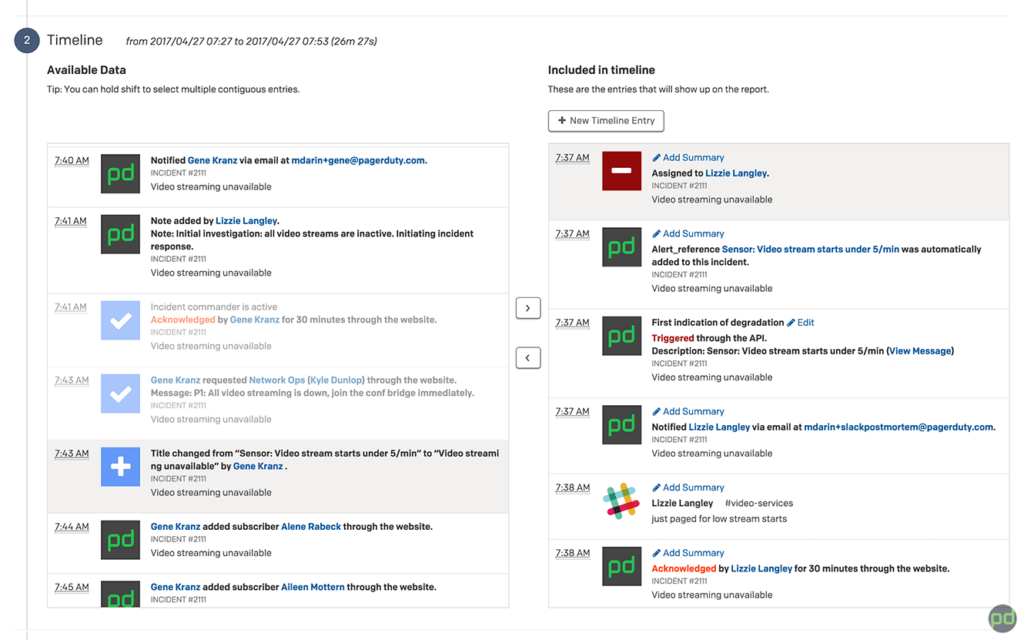
Task: Open the View Message link
Action: 920,351
